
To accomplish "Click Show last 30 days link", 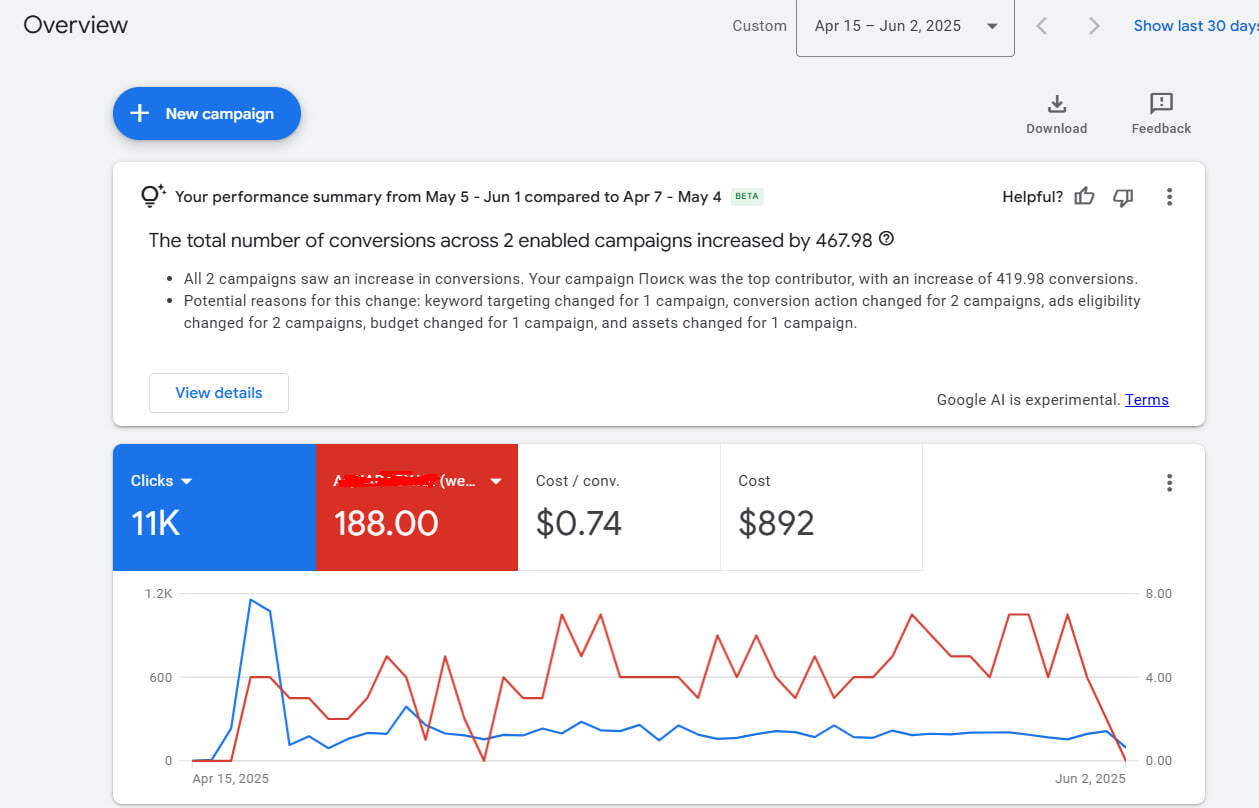I will (1195, 26).
